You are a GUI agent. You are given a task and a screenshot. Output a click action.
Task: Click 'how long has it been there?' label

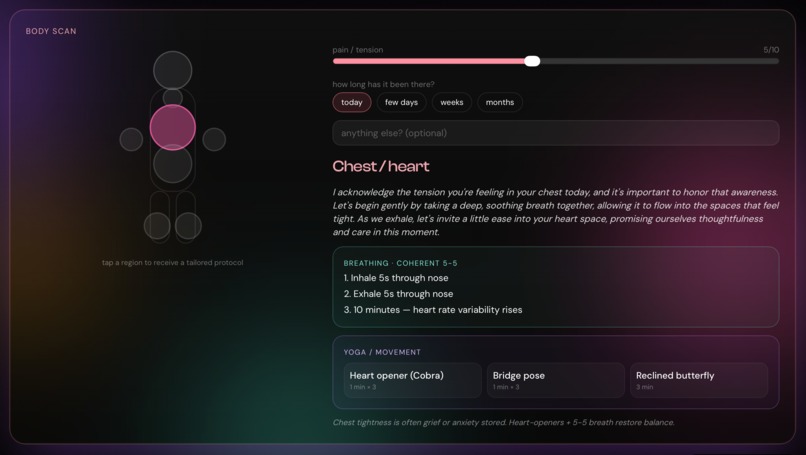click(383, 84)
